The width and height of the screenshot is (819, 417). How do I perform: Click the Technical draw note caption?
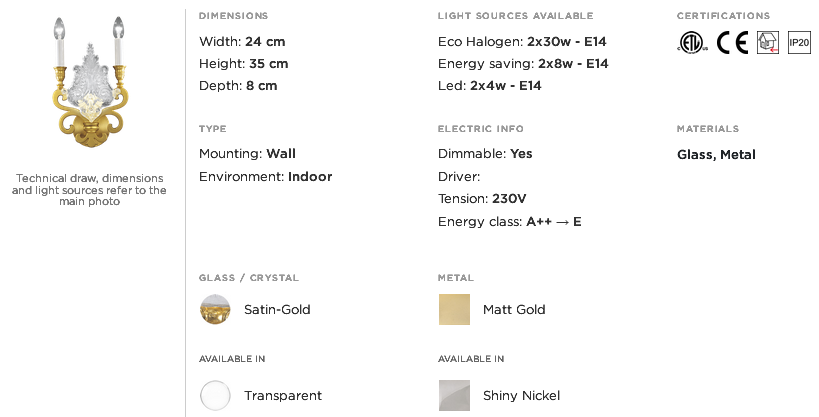pos(89,190)
